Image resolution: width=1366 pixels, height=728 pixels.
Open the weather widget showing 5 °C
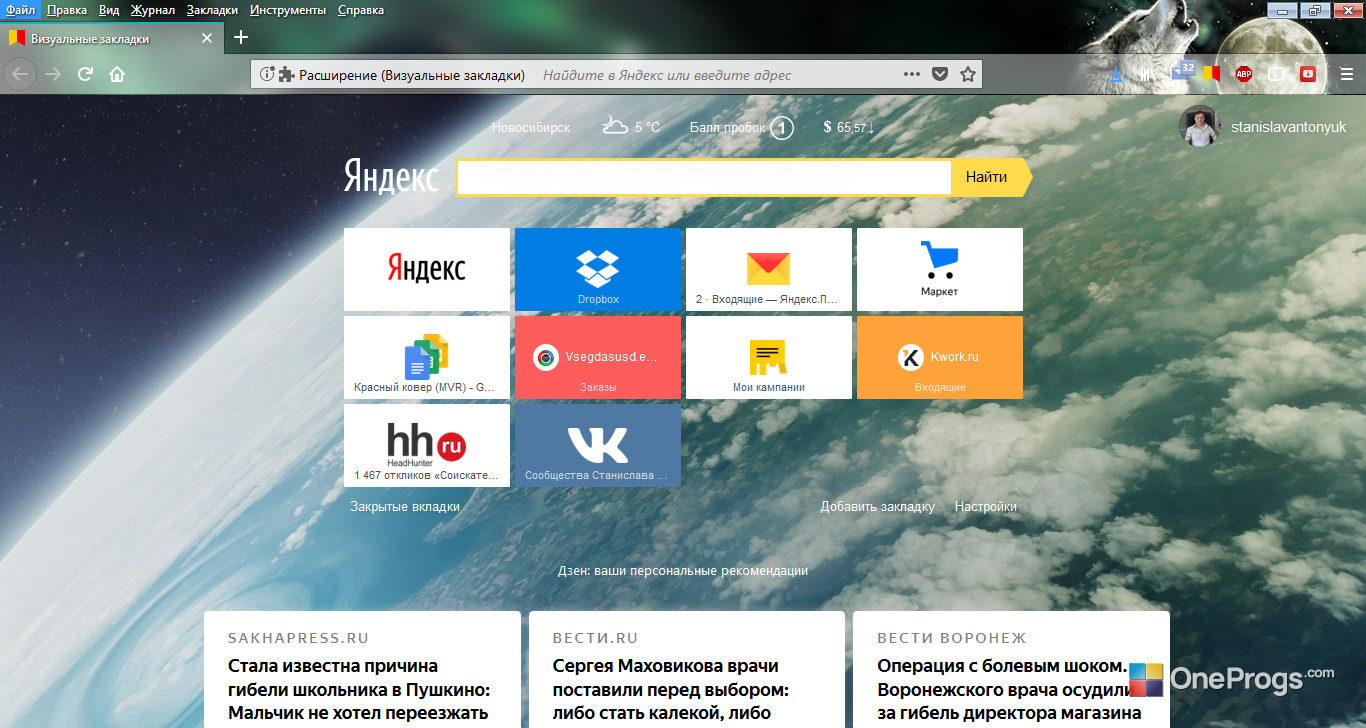(631, 126)
